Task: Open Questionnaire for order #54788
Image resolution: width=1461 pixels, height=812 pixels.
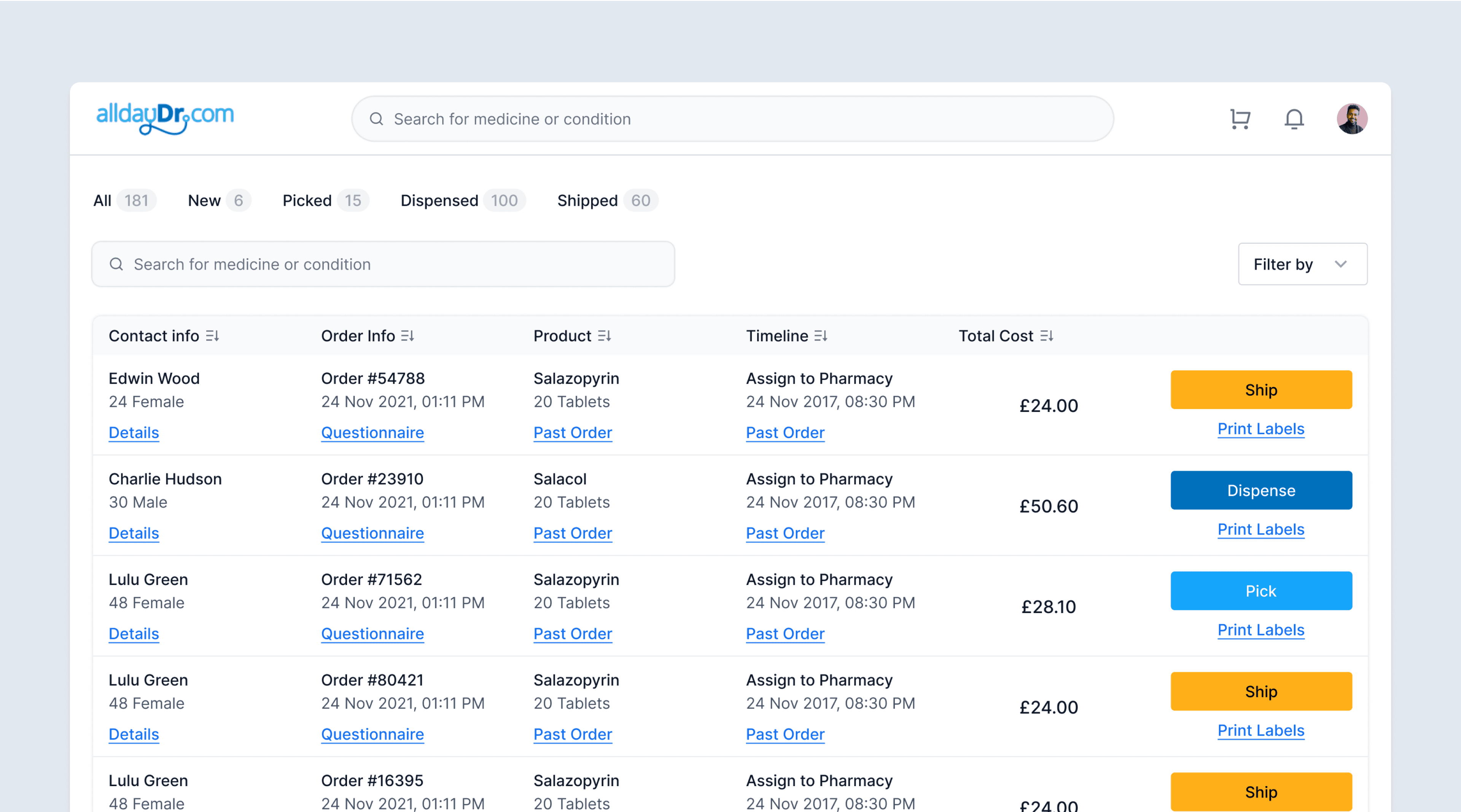Action: click(x=372, y=433)
